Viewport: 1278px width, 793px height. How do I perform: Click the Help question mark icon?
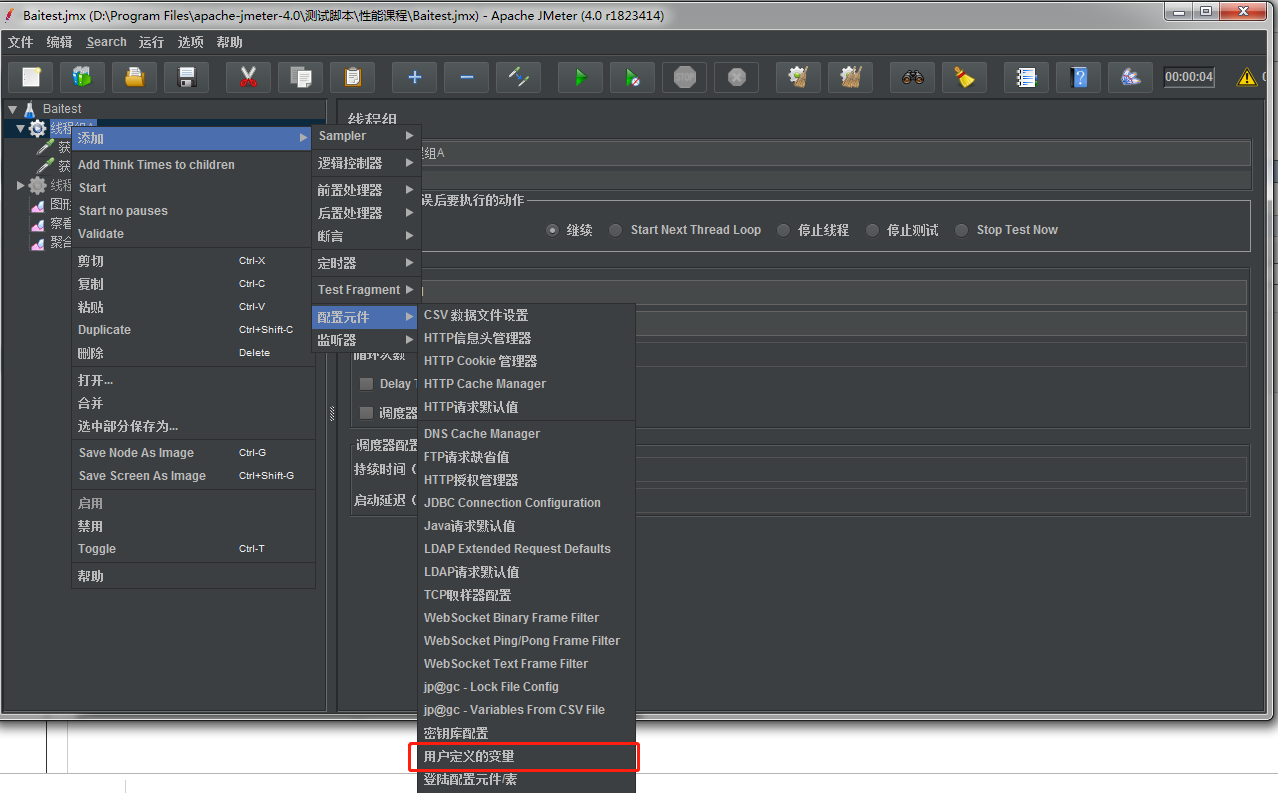tap(1078, 77)
